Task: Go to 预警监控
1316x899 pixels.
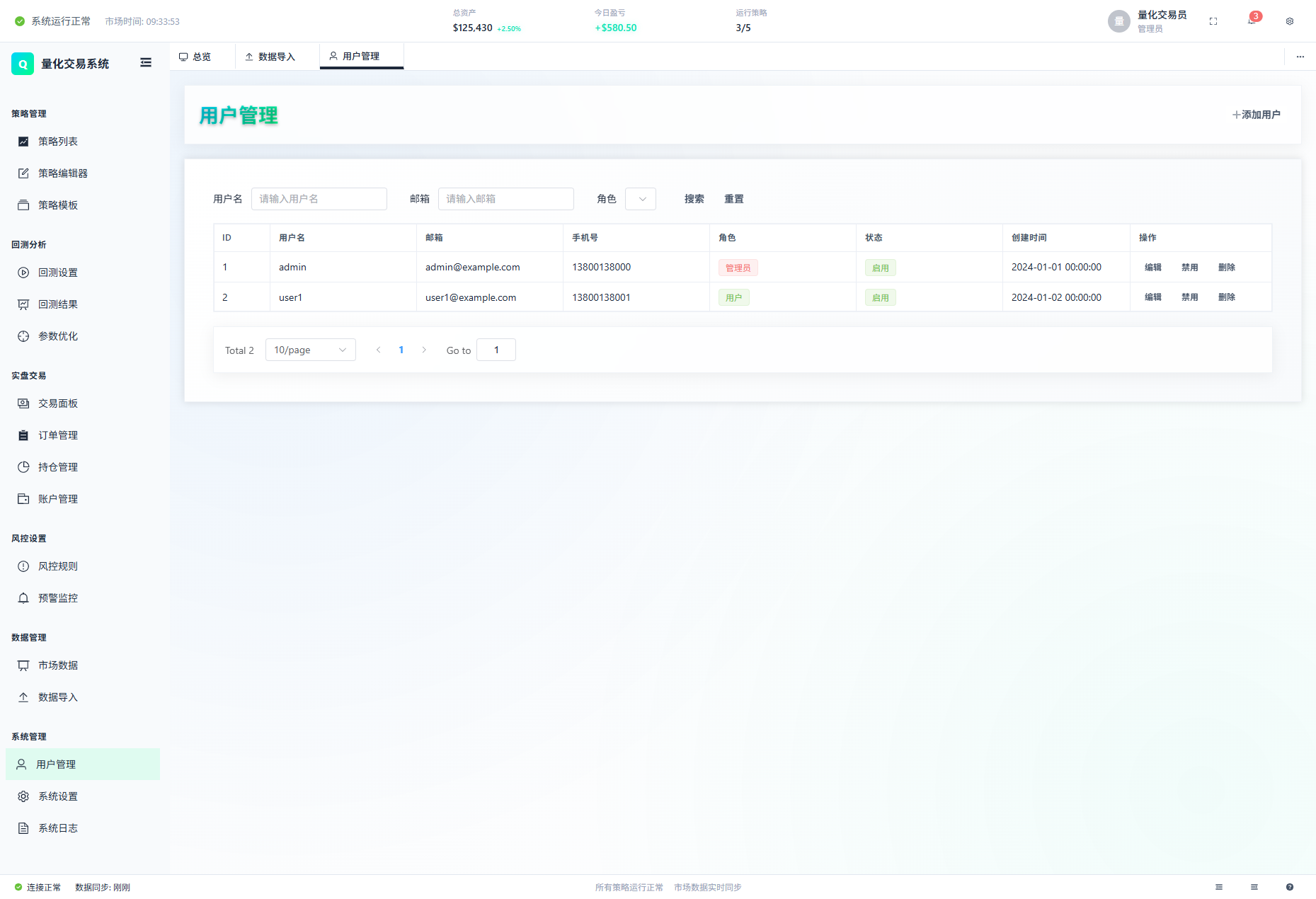Action: click(83, 598)
